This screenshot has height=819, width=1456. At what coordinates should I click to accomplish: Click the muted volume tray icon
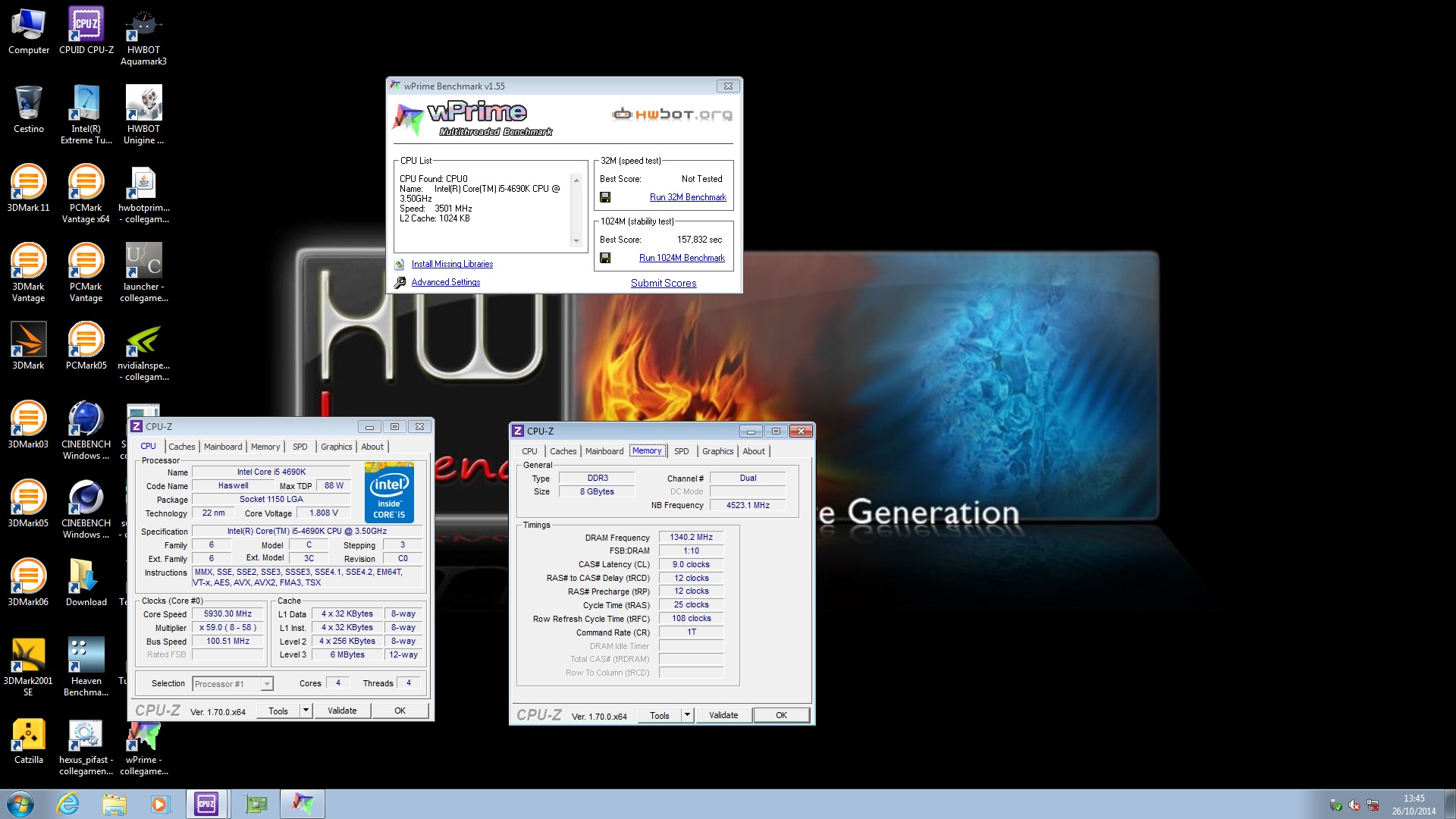point(1354,805)
